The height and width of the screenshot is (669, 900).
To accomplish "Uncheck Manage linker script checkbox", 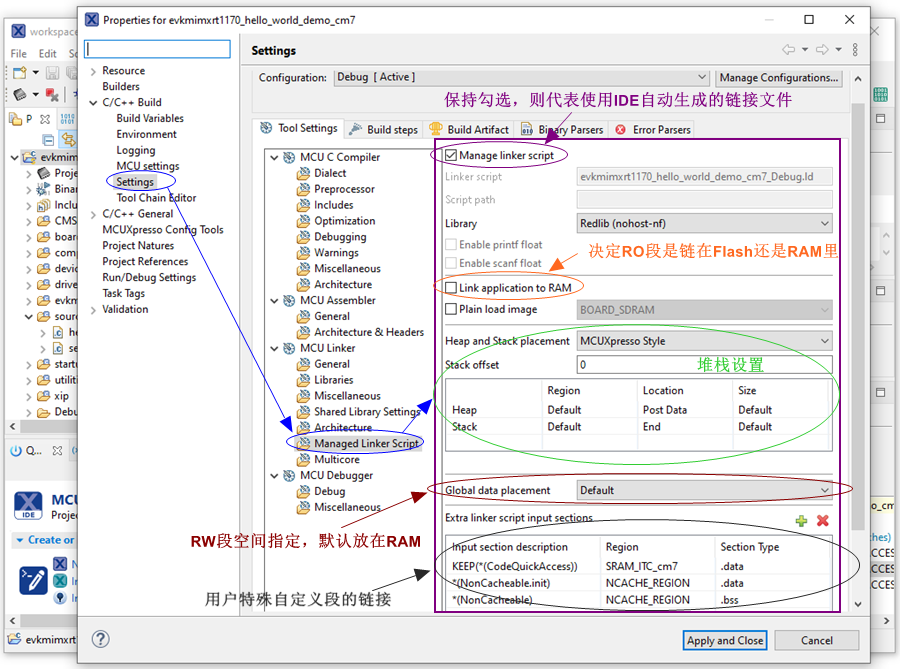I will click(451, 155).
